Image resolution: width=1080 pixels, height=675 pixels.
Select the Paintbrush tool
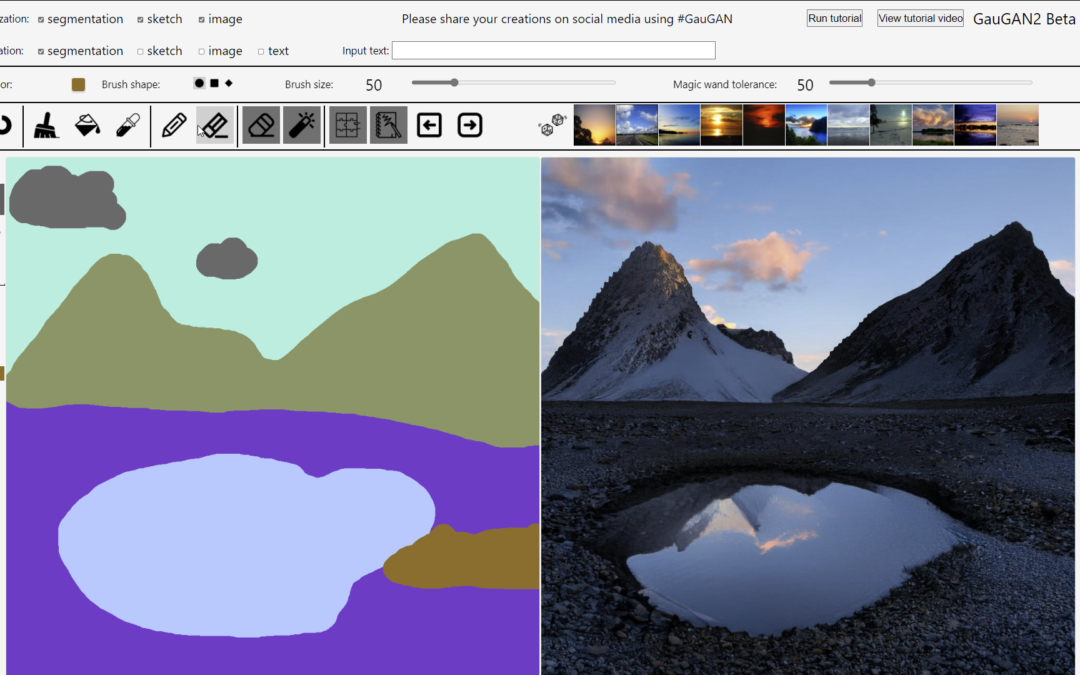tap(46, 125)
